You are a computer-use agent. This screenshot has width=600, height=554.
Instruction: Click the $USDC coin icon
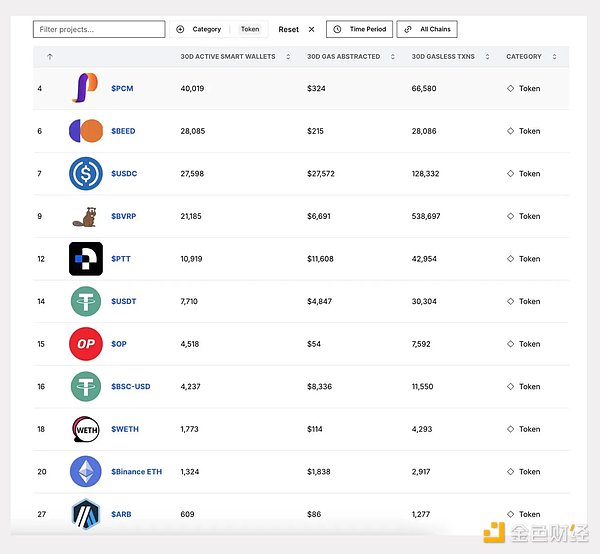(85, 174)
